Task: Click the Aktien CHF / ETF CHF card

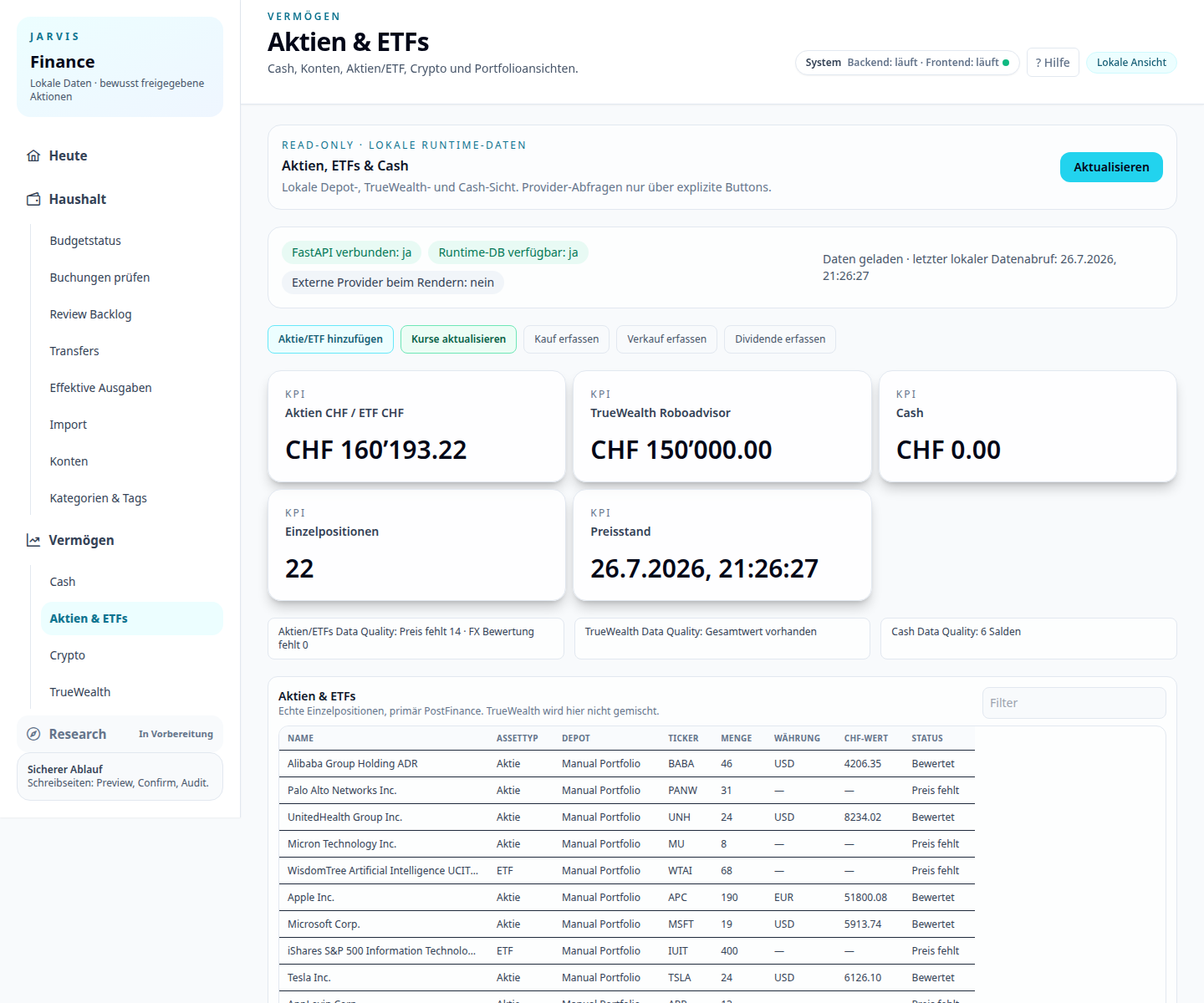Action: [416, 426]
